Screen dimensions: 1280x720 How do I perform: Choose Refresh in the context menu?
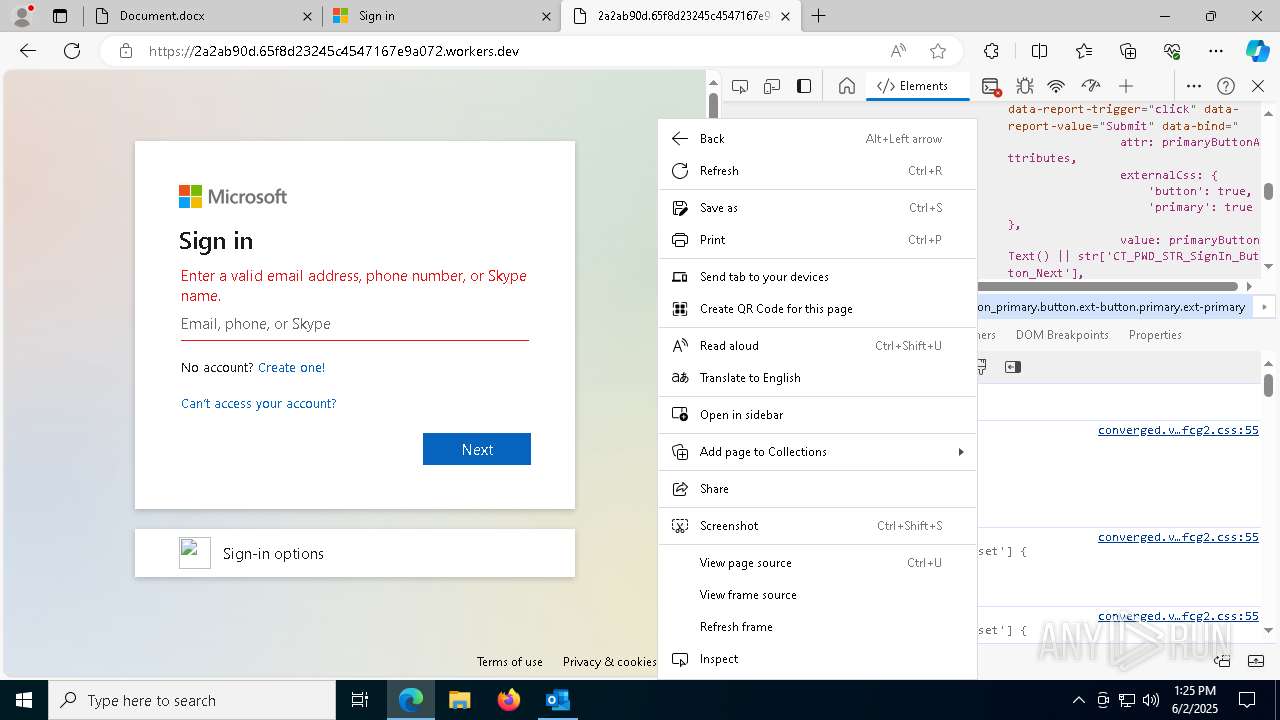tap(817, 171)
